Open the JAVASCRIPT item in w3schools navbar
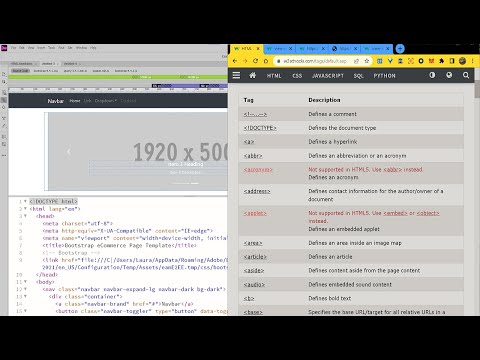The height and width of the screenshot is (360, 480). [x=328, y=76]
